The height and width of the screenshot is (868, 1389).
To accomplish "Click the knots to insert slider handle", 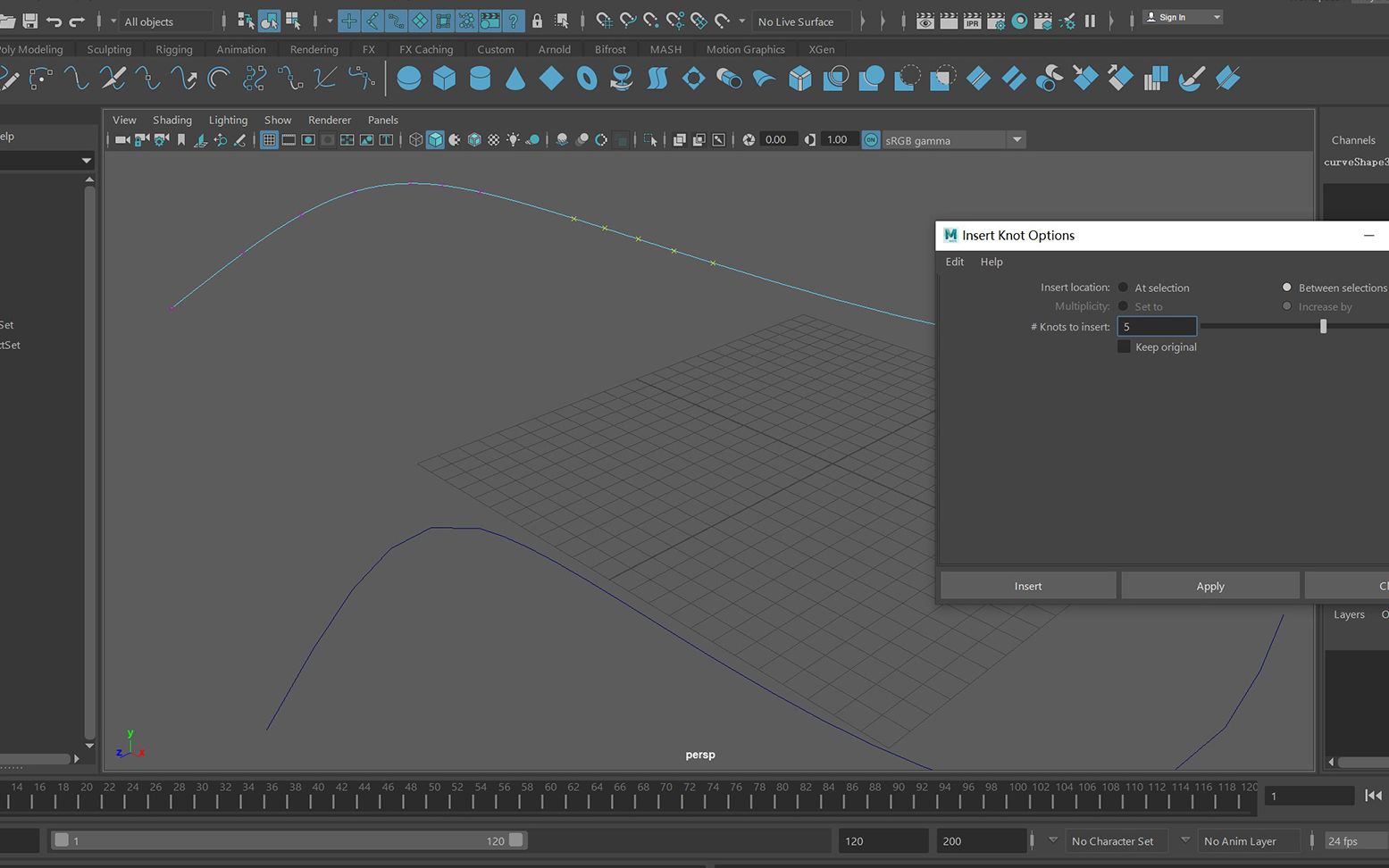I will 1323,327.
